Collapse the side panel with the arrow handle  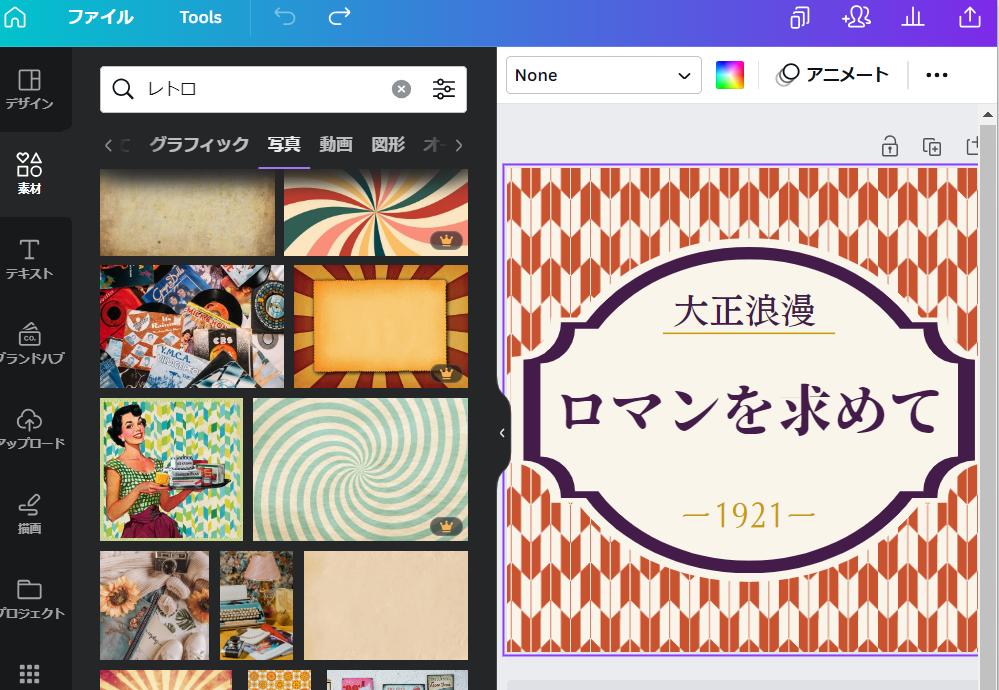tap(503, 433)
